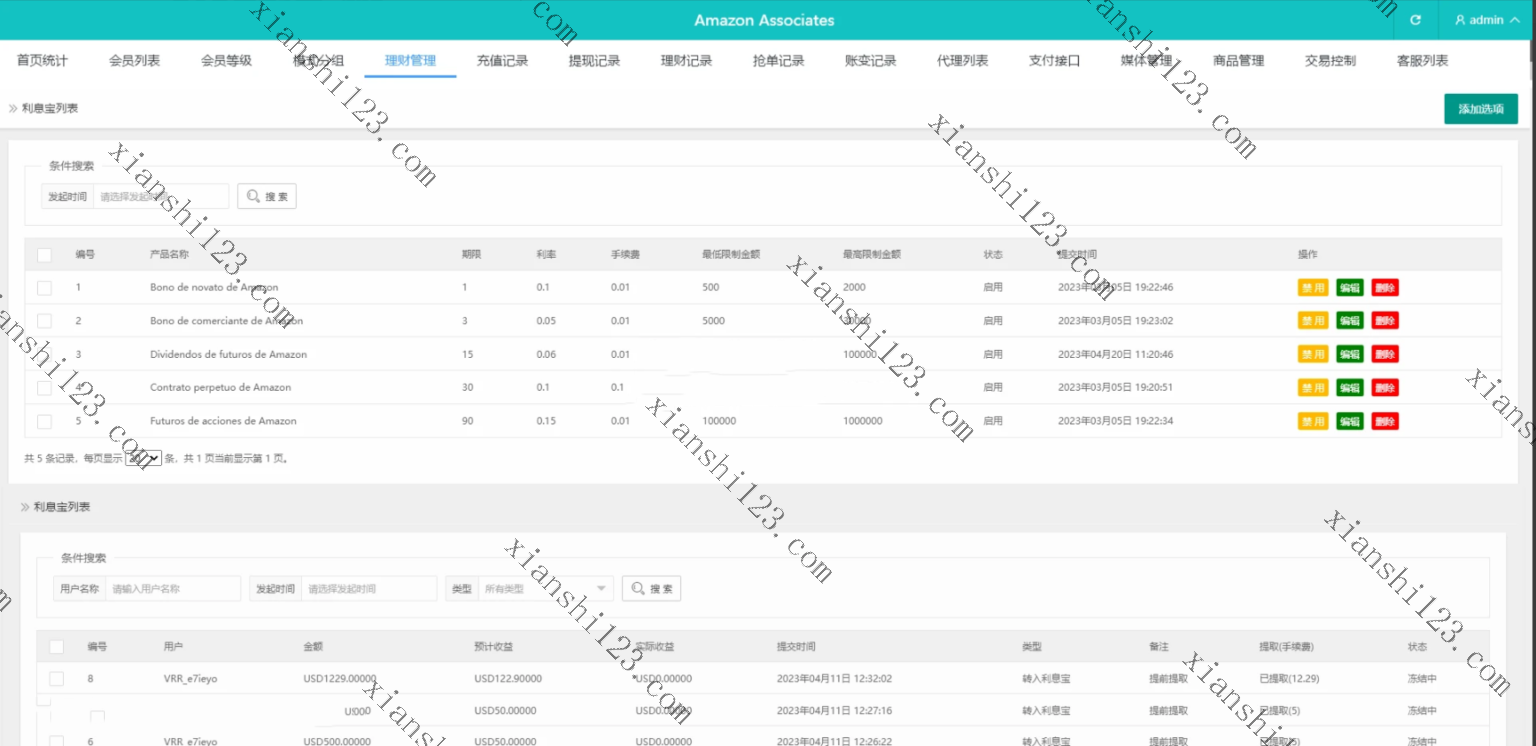Viewport: 1536px width, 746px height.
Task: Toggle select-all checkbox in lower table header
Action: (x=56, y=647)
